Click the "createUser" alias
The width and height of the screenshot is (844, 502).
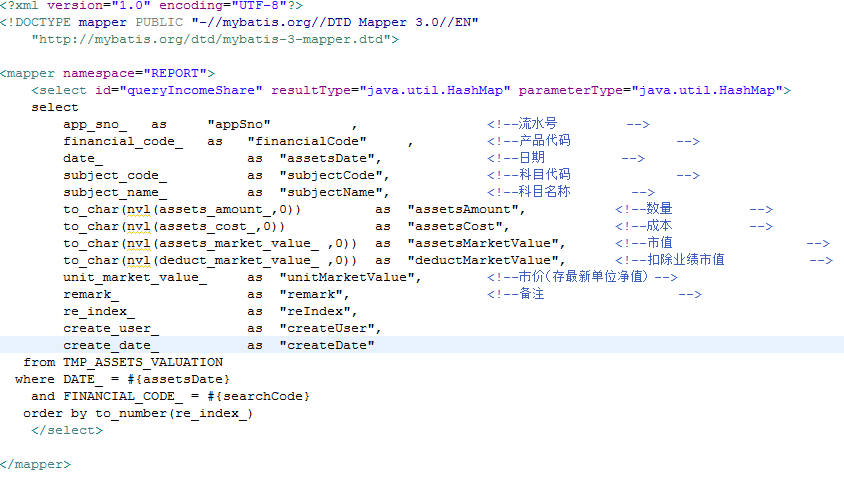(326, 329)
